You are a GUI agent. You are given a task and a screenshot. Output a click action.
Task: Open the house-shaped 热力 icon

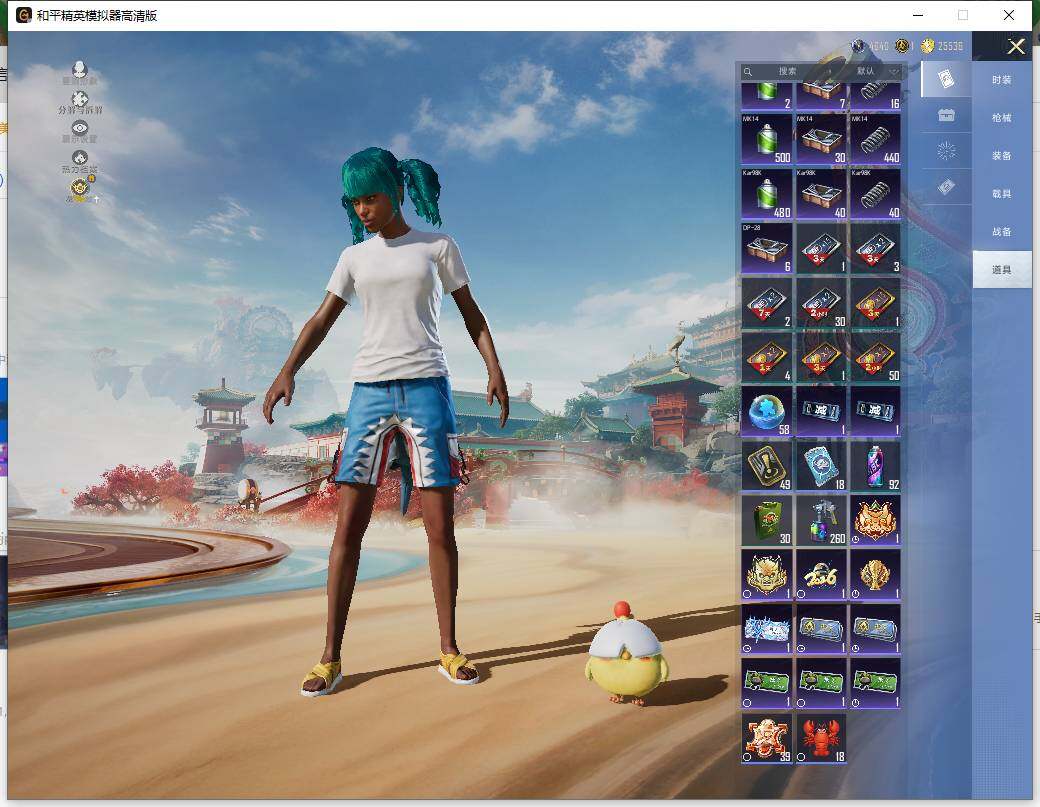pyautogui.click(x=80, y=159)
